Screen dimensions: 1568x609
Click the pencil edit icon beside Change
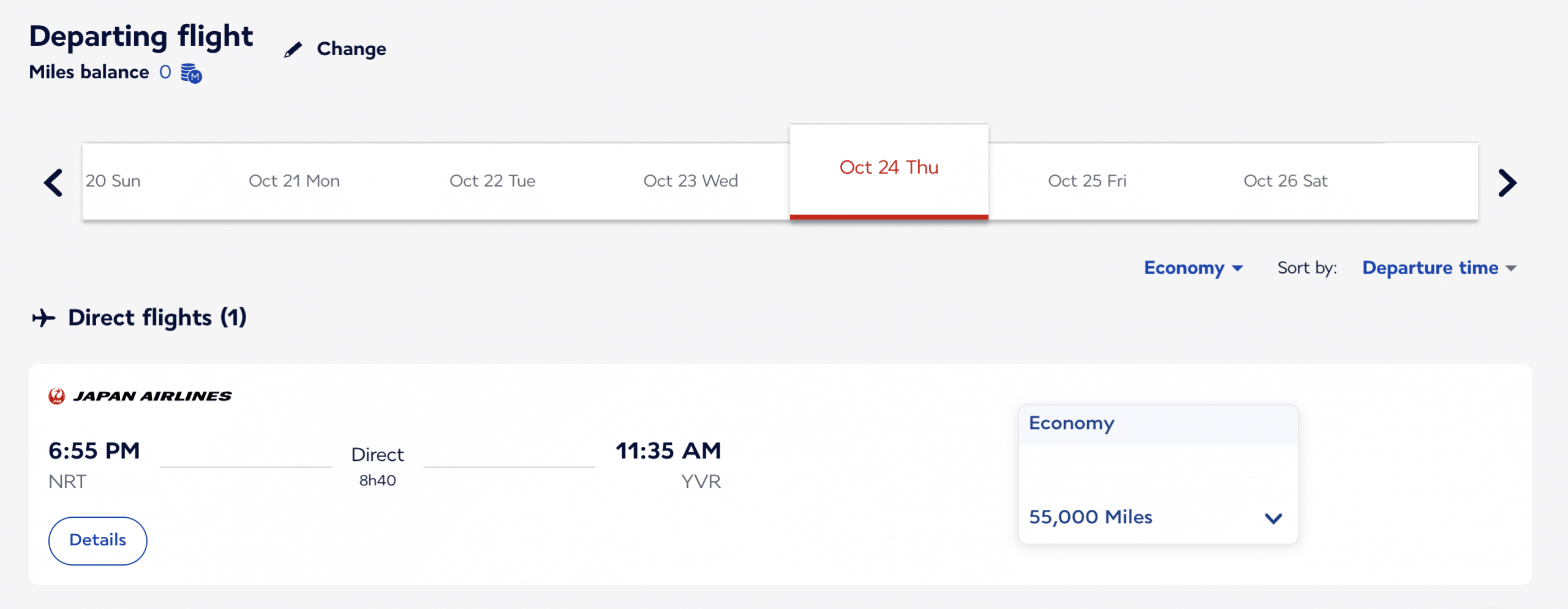click(x=293, y=50)
